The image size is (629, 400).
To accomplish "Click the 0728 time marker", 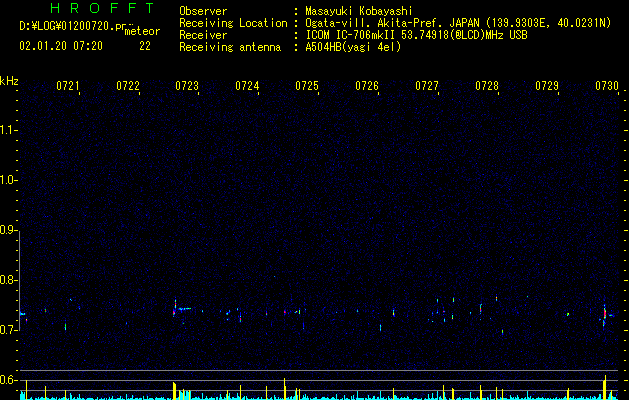I will coord(487,86).
